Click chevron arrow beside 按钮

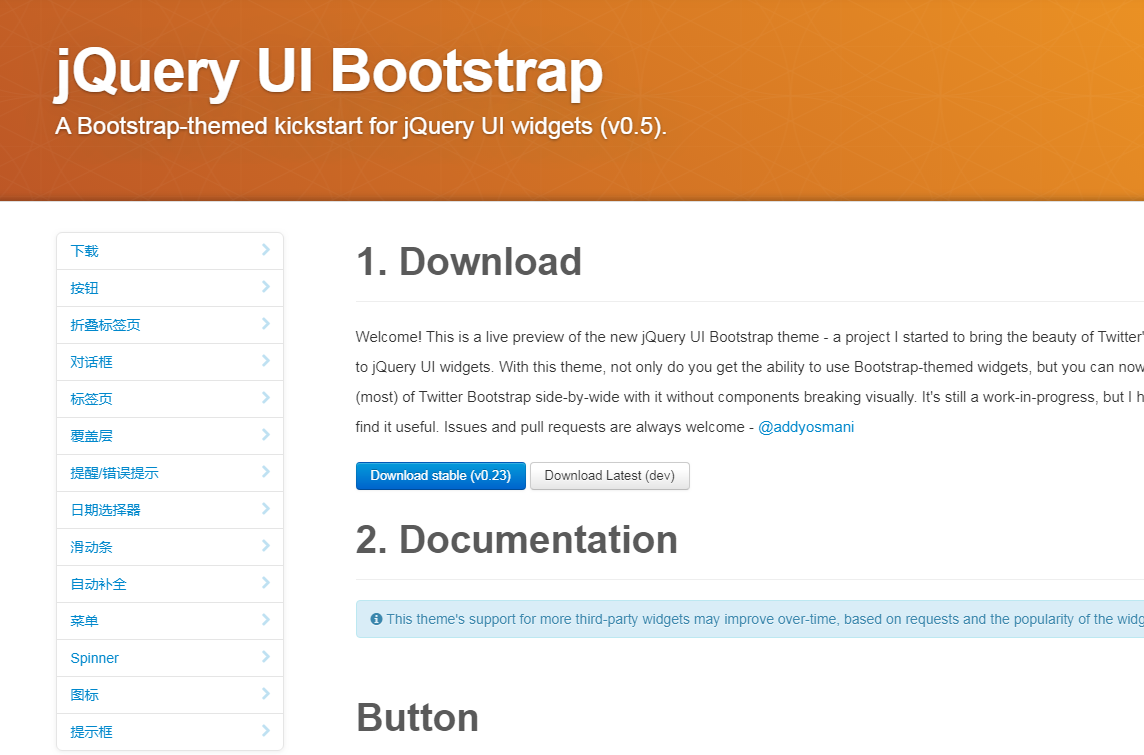click(266, 287)
